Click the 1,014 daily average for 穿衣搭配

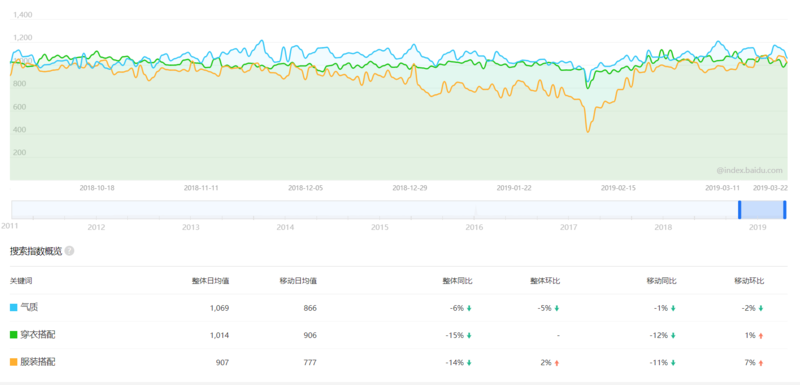[220, 336]
